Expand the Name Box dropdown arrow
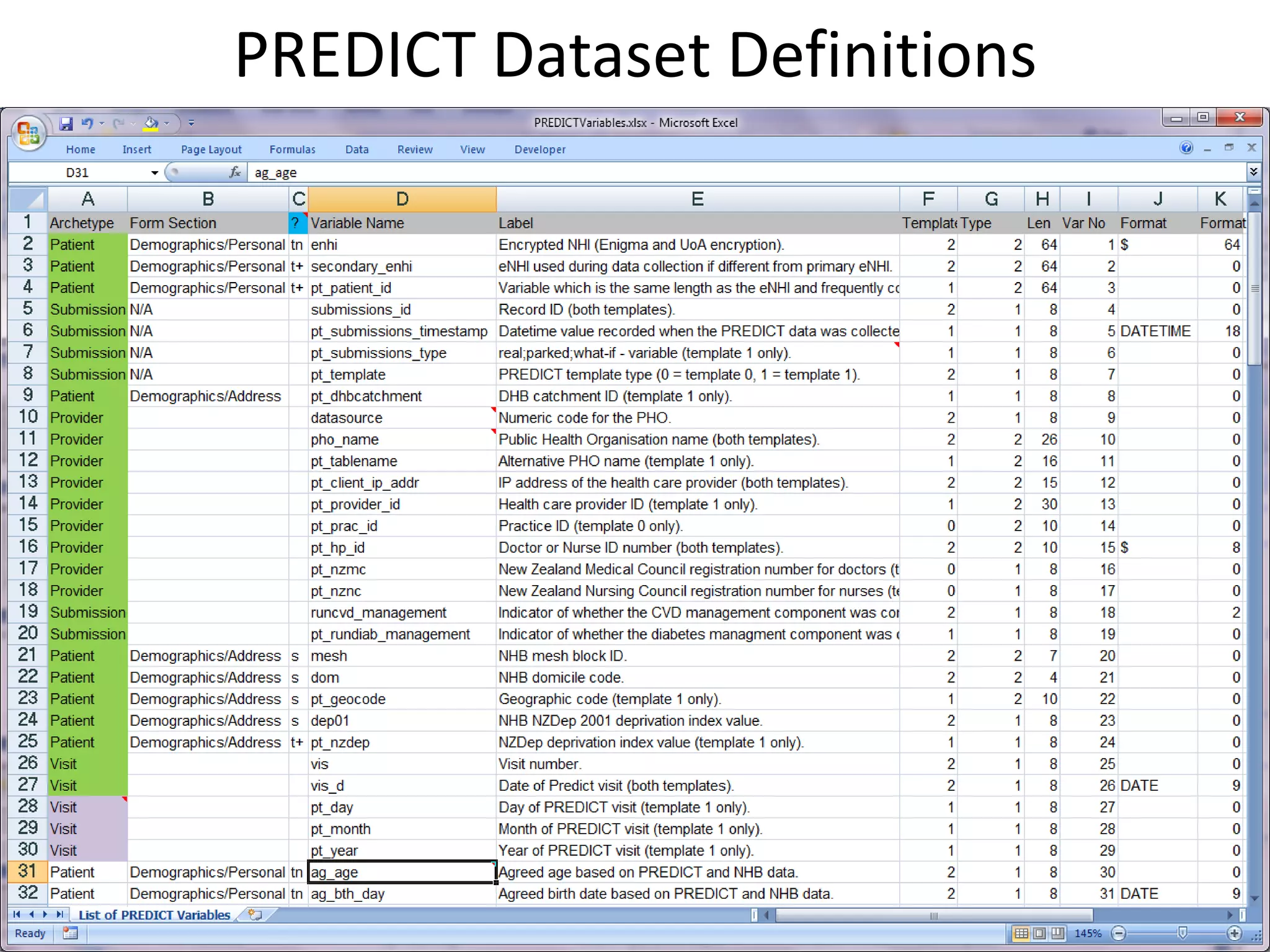 pyautogui.click(x=155, y=173)
